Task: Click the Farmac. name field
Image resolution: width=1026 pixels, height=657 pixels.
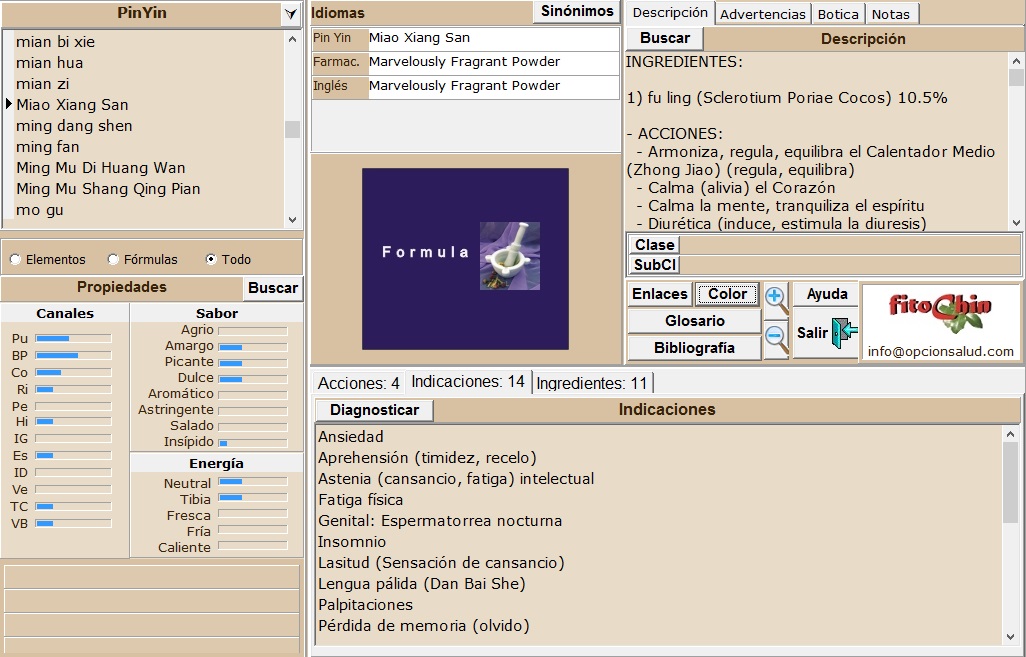Action: [493, 62]
